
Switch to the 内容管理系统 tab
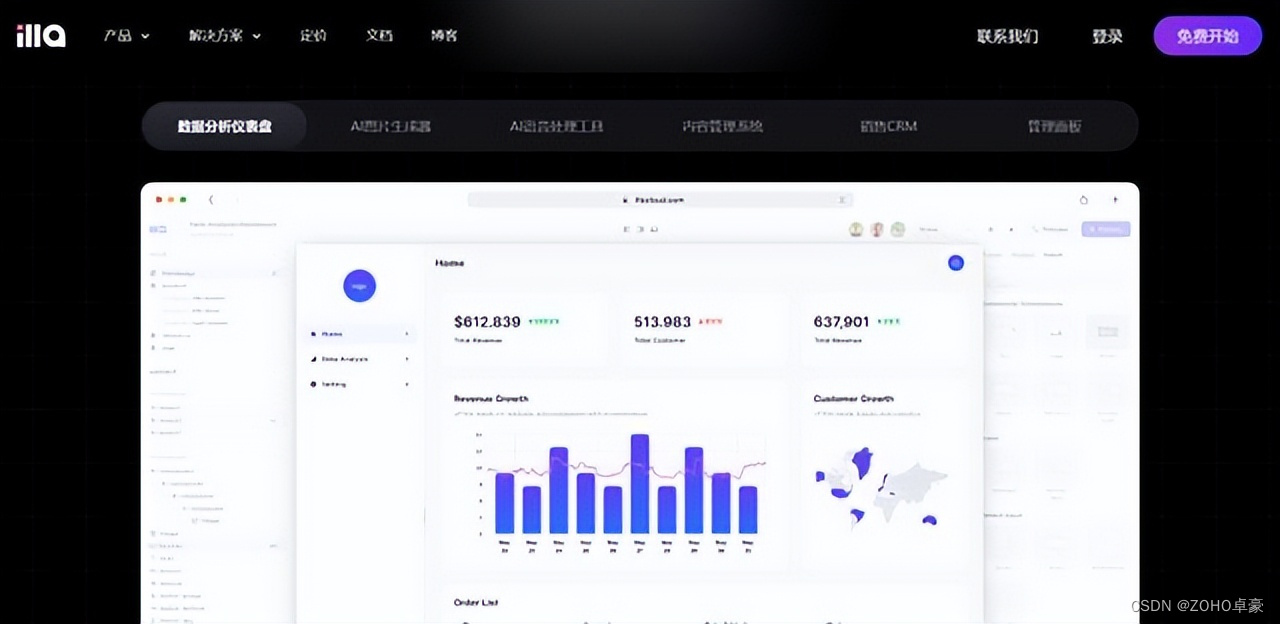723,126
